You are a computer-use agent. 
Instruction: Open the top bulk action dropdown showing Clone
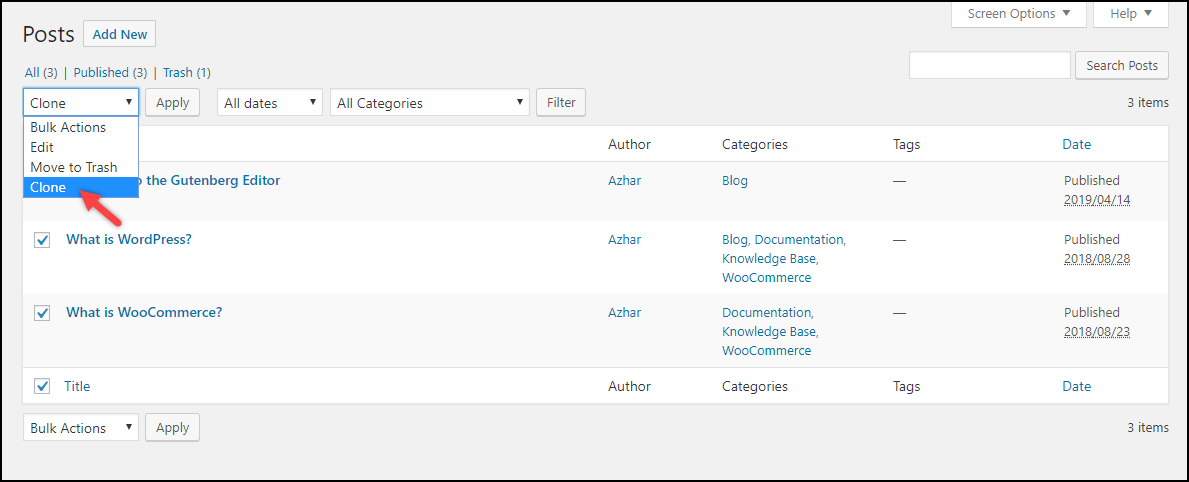(x=81, y=102)
